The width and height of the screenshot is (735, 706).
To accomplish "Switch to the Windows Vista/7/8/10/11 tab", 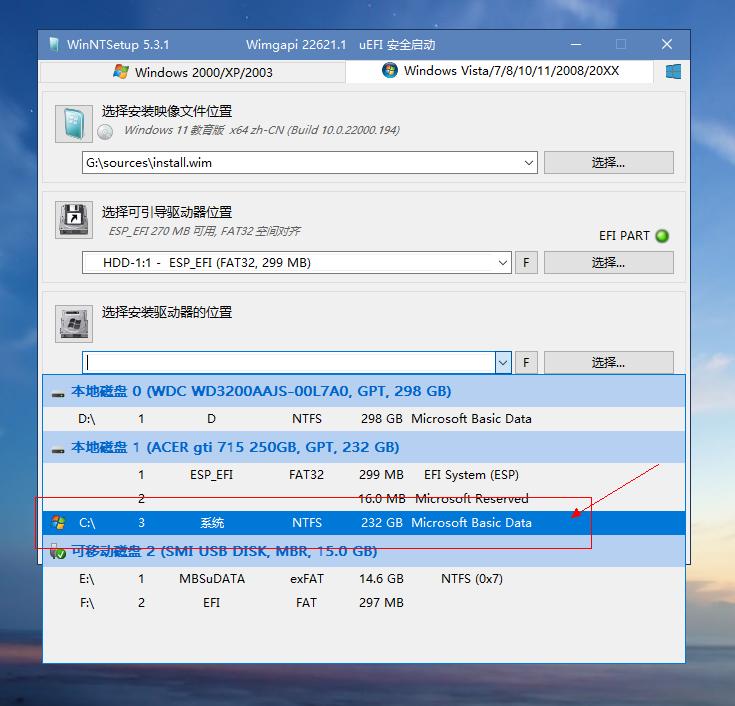I will coord(500,71).
